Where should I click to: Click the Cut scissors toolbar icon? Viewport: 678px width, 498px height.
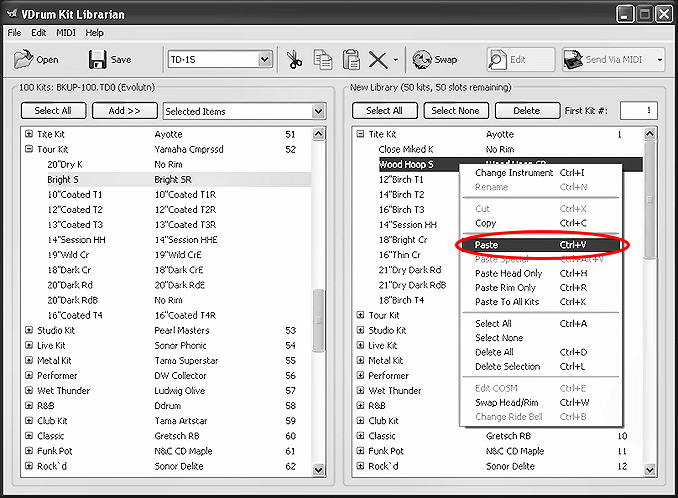tap(295, 60)
